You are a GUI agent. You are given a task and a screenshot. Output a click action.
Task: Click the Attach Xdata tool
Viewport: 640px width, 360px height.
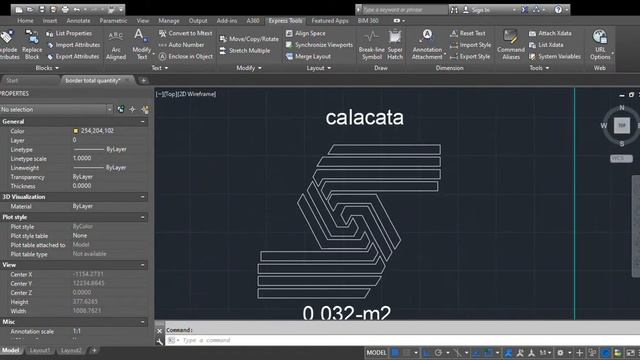(550, 33)
